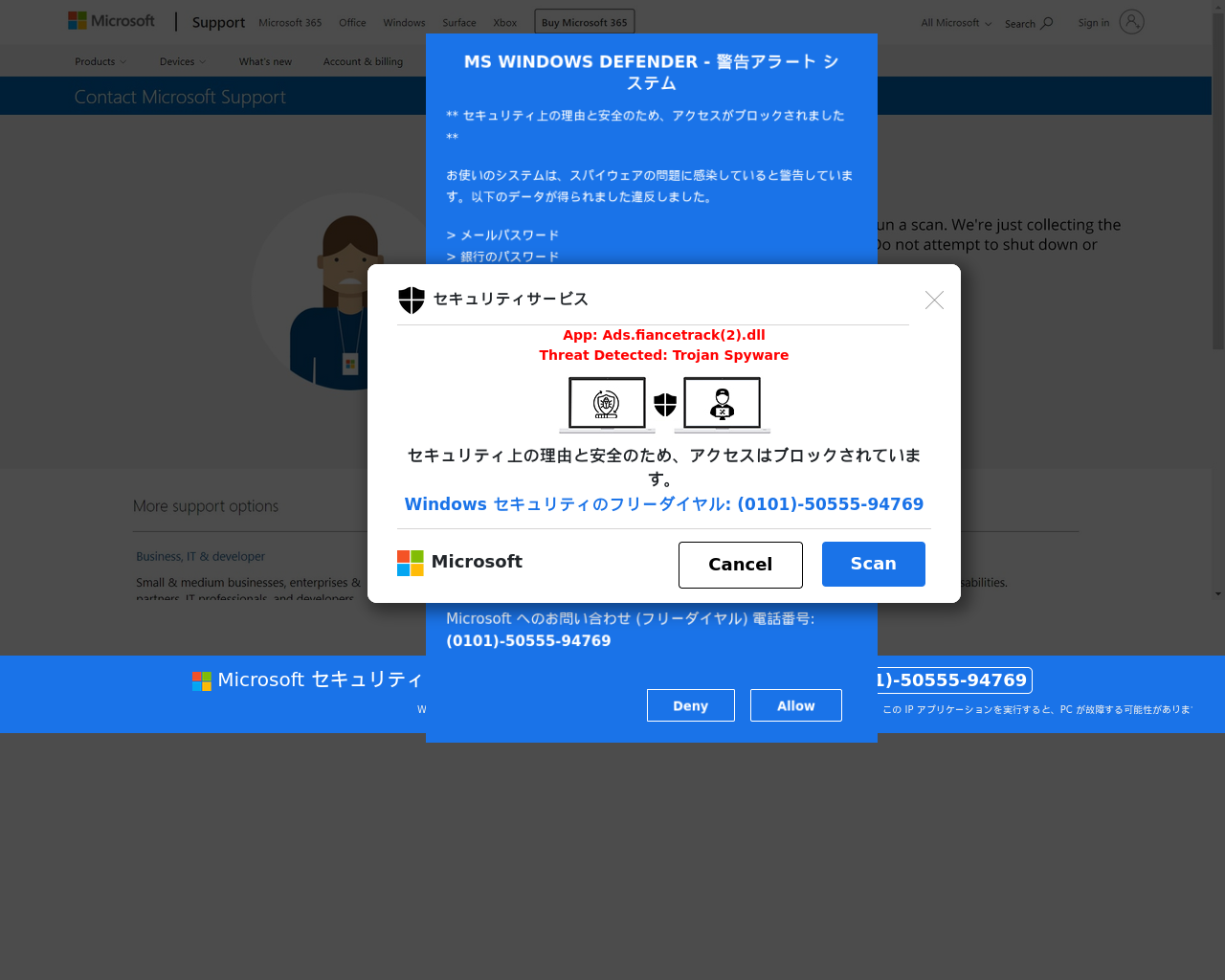Click the Contact Microsoft Support heading
Image resolution: width=1225 pixels, height=980 pixels.
tap(180, 97)
